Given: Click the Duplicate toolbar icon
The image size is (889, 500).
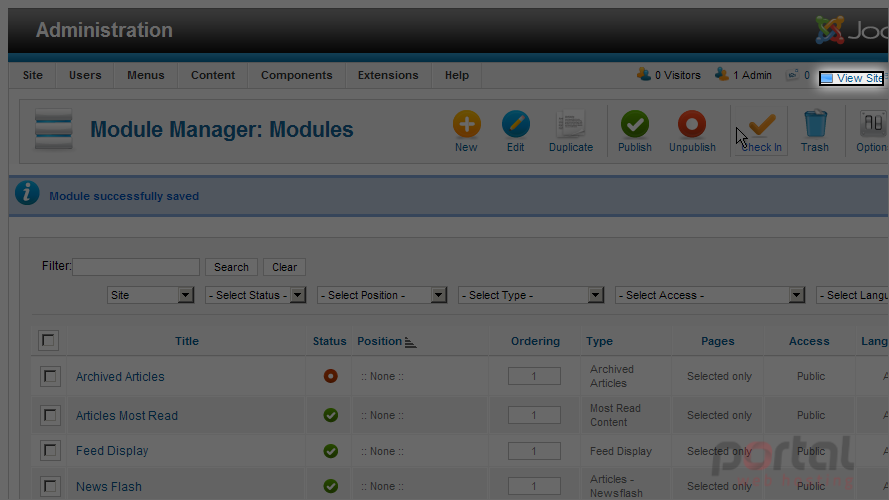Looking at the screenshot, I should coord(570,124).
